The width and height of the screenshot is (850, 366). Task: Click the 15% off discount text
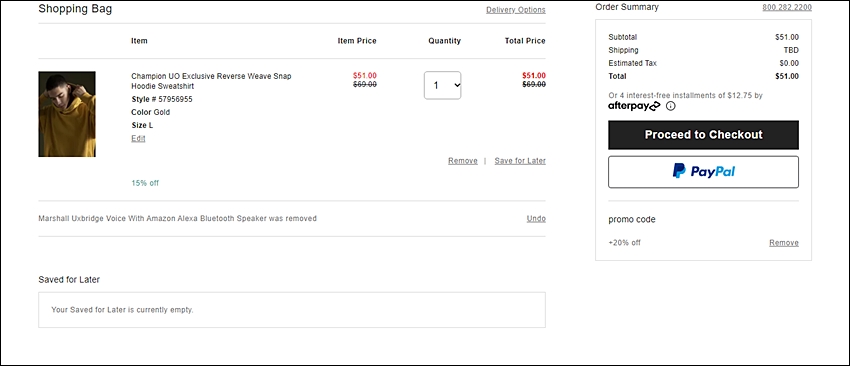[x=145, y=183]
